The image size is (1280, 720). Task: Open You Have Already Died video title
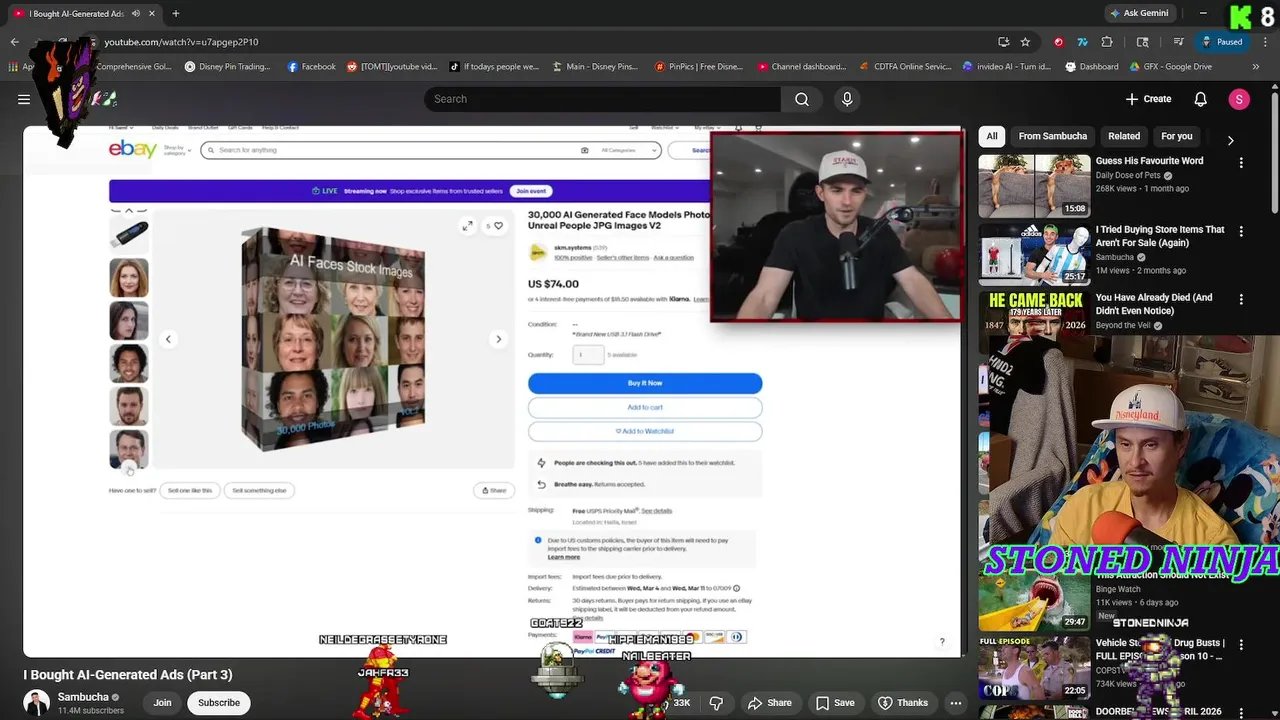pyautogui.click(x=1153, y=304)
